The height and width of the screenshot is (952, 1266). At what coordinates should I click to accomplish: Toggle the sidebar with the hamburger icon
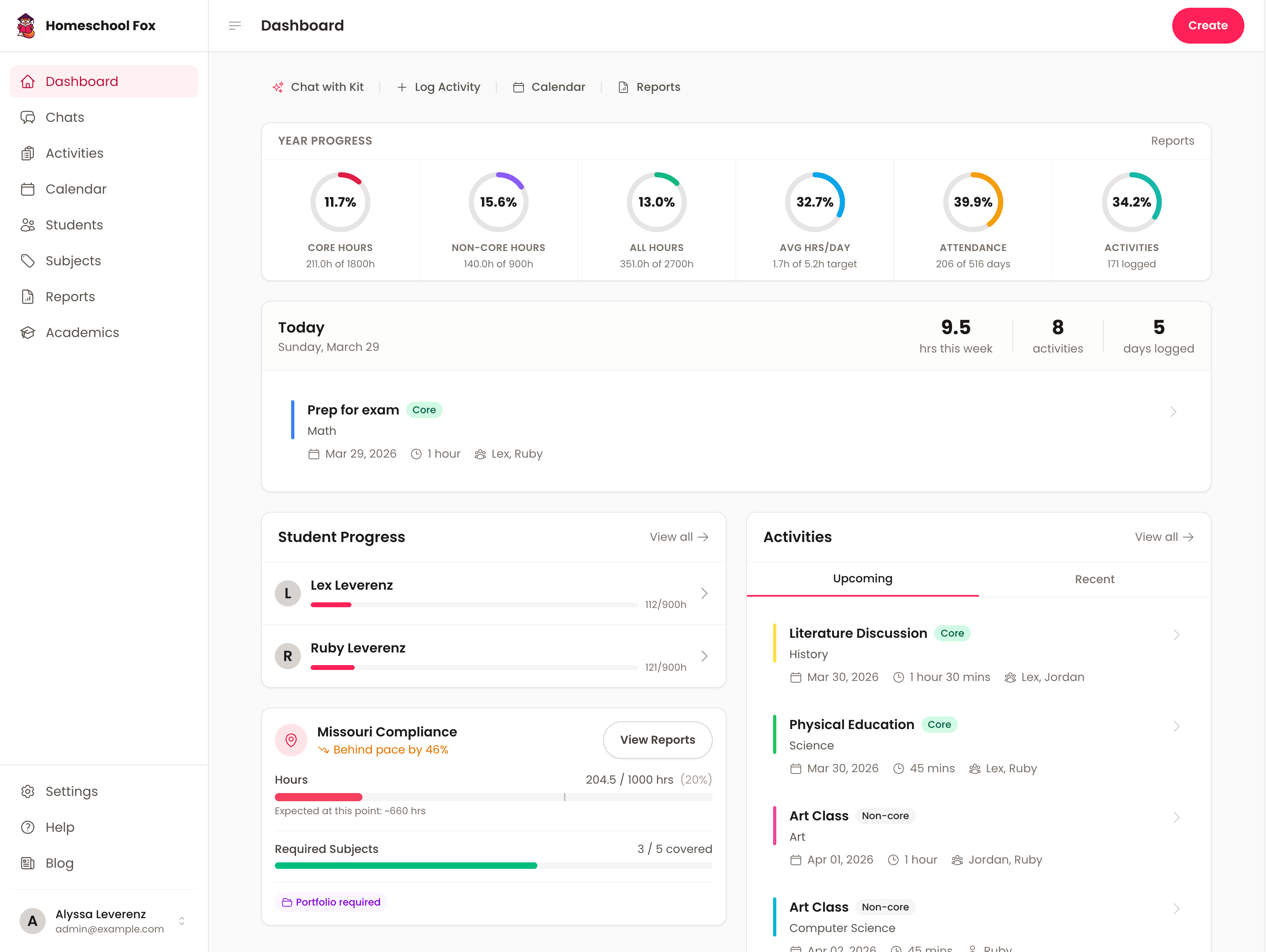pos(234,25)
